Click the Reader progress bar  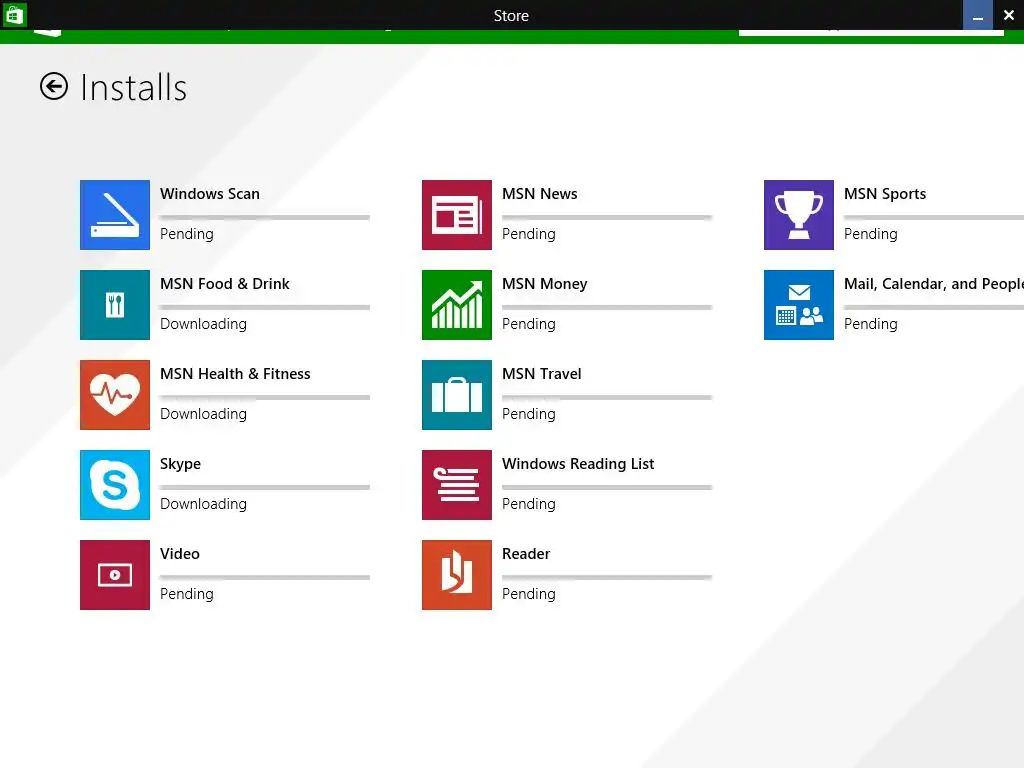(x=607, y=577)
